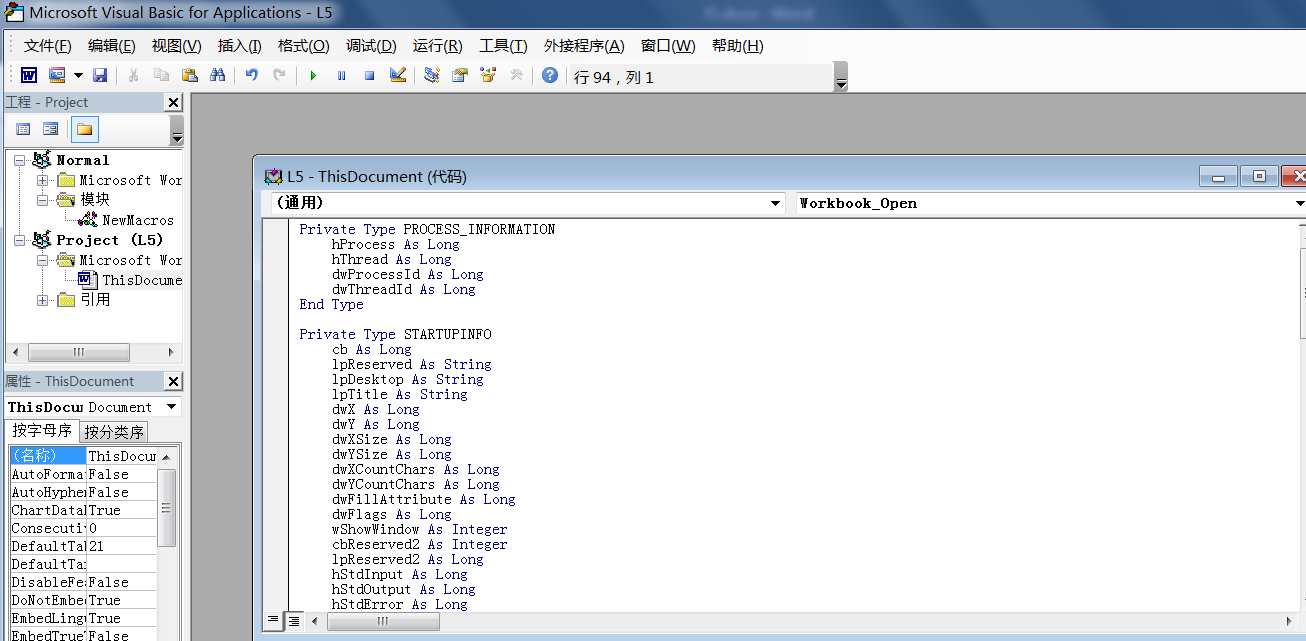The width and height of the screenshot is (1306, 641).
Task: Open the ThisDocument object dropdown in Properties
Action: coord(172,407)
